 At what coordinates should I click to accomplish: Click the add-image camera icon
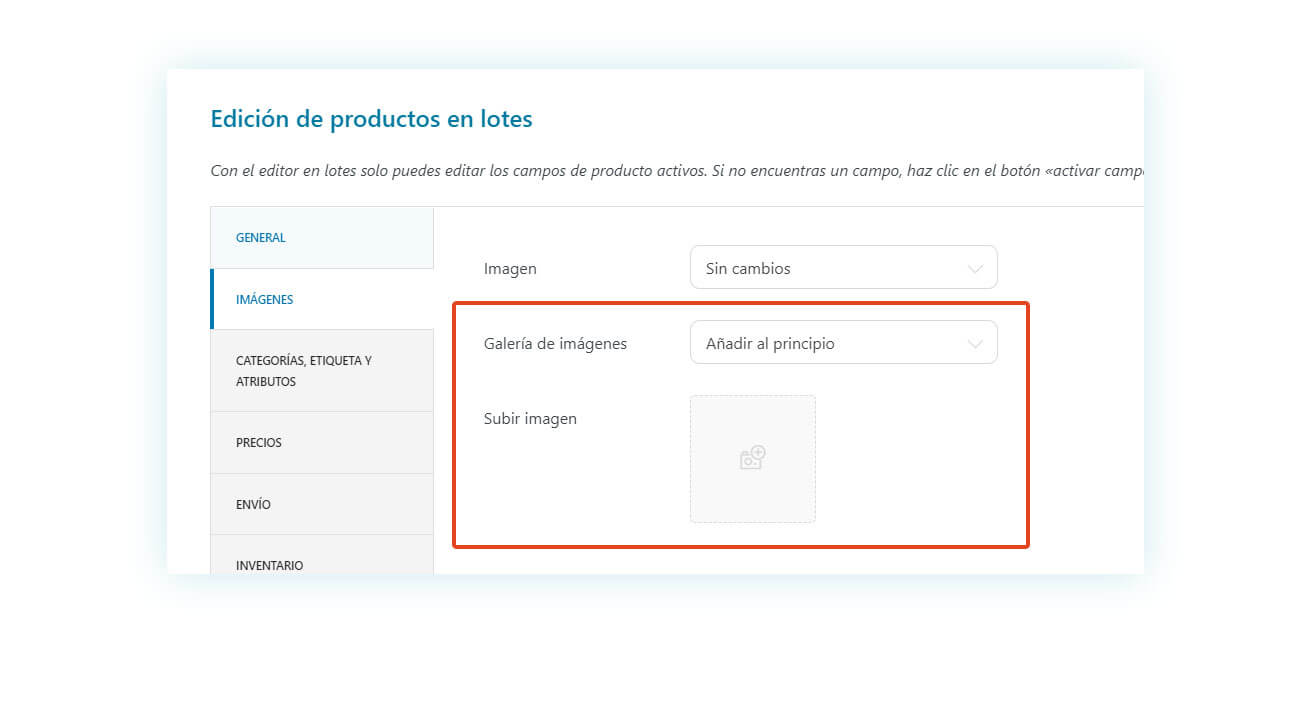[x=753, y=458]
